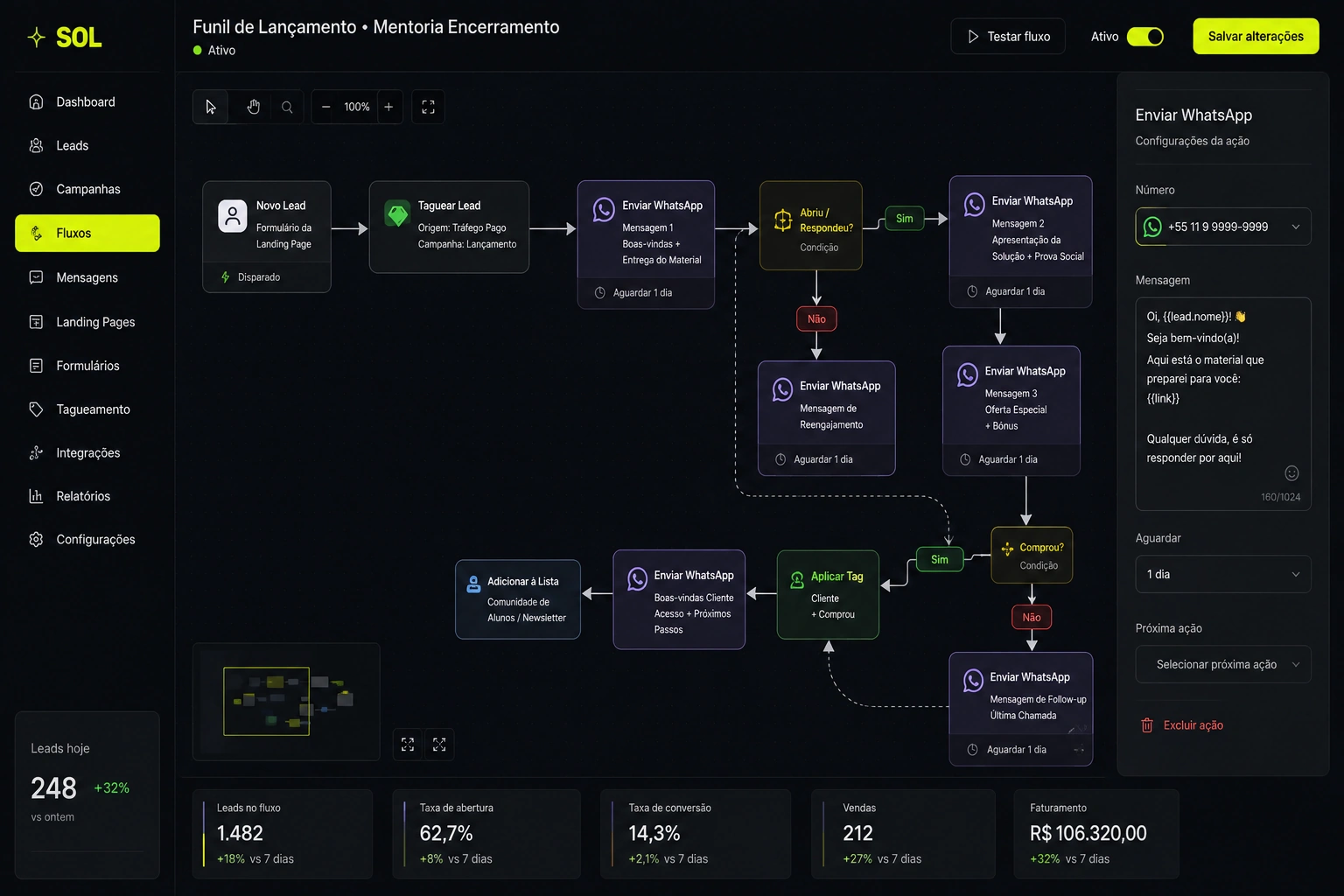Open Mensagens menu item

click(87, 277)
